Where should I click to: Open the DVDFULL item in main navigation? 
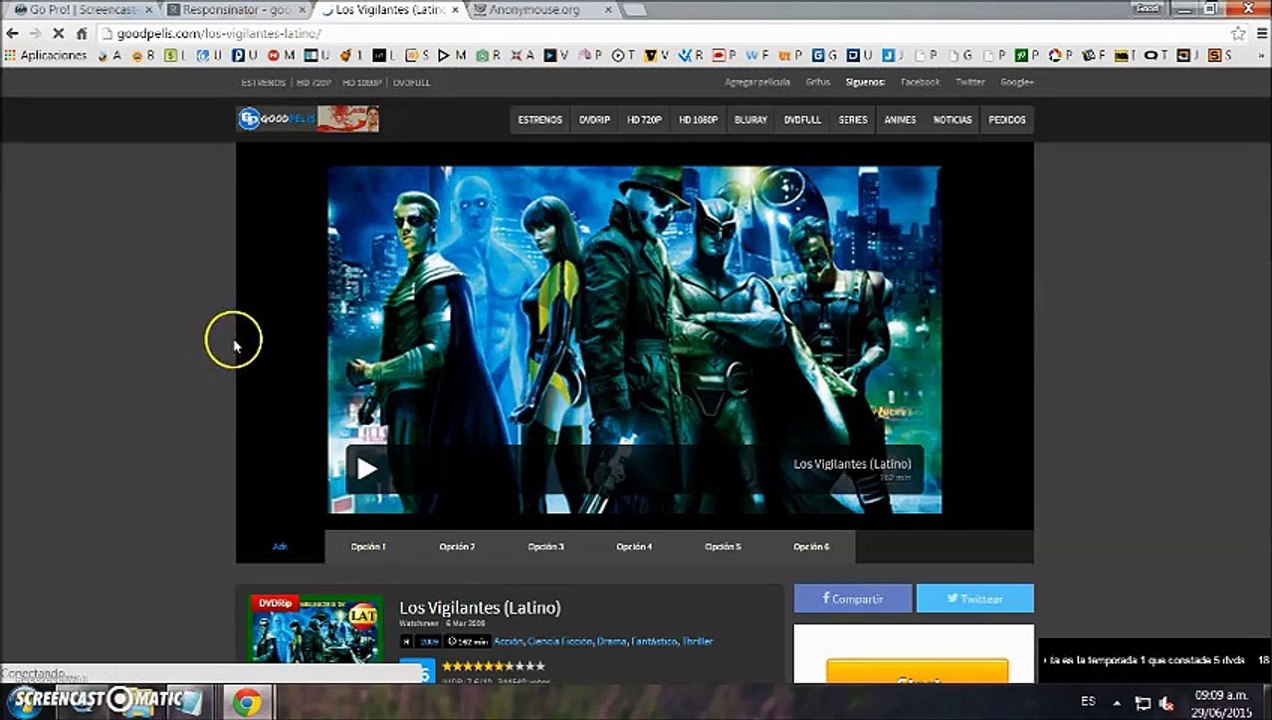802,120
